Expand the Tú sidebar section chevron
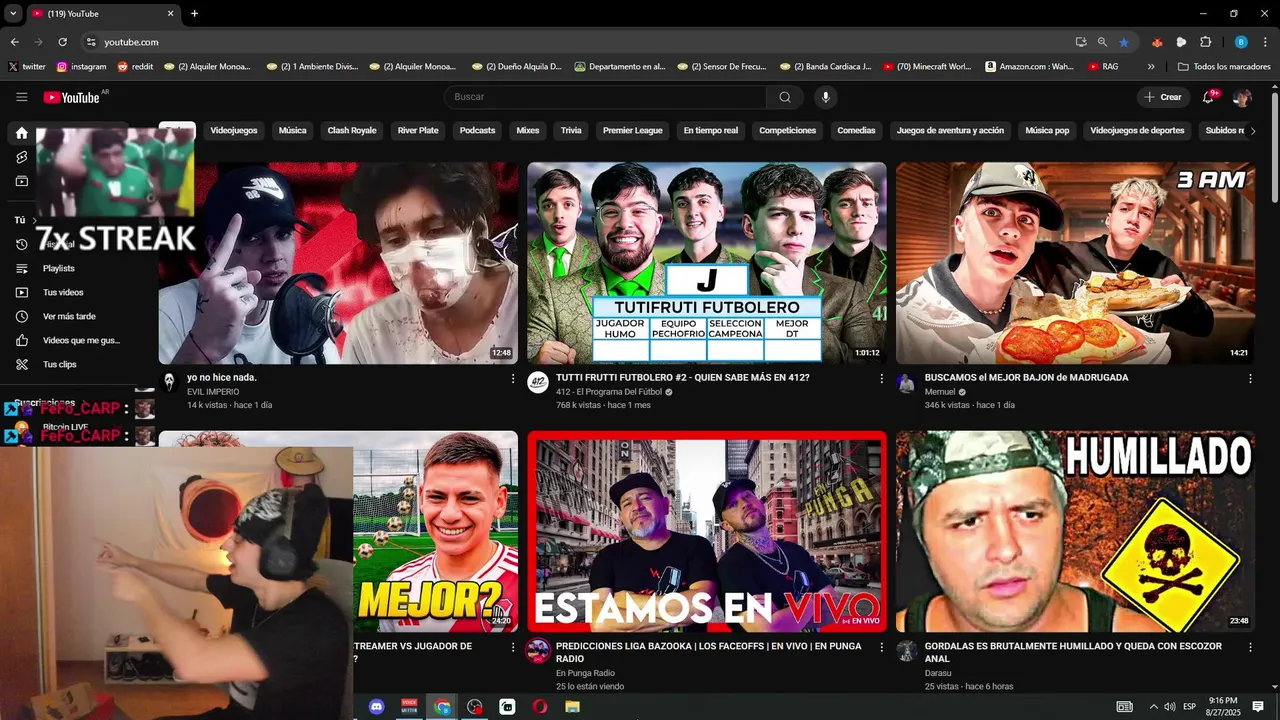 tap(34, 220)
